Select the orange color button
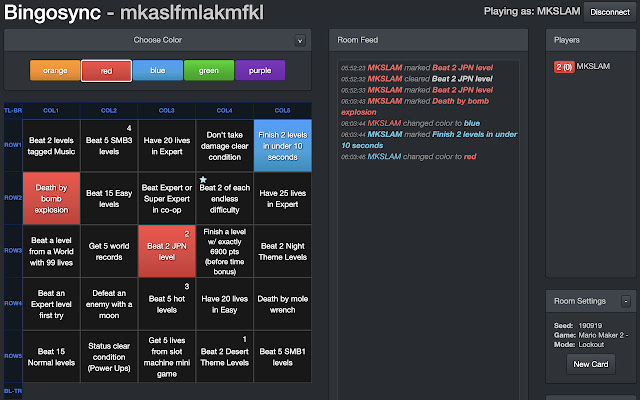This screenshot has width=640, height=400. (x=55, y=71)
